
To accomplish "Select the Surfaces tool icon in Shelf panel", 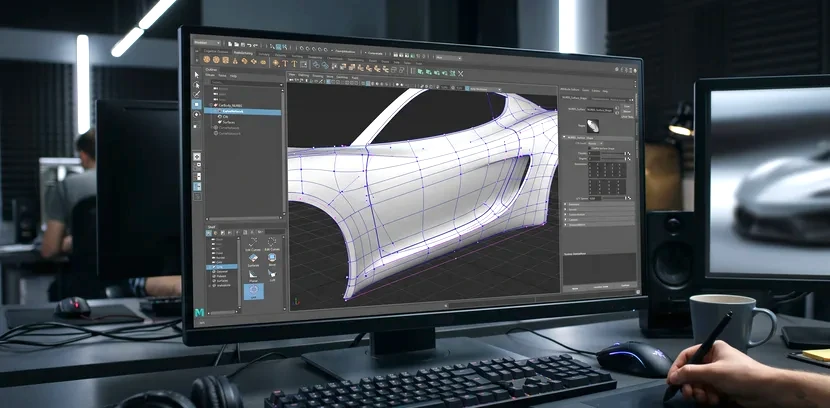I will (x=254, y=259).
